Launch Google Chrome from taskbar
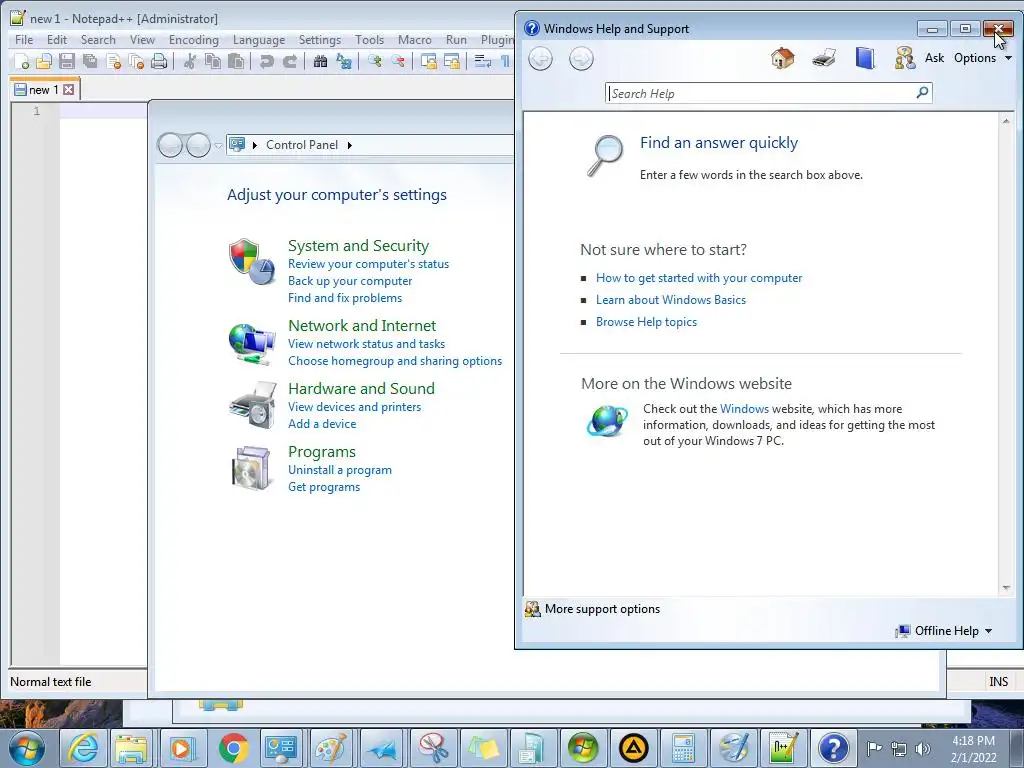This screenshot has width=1024, height=768. [233, 748]
